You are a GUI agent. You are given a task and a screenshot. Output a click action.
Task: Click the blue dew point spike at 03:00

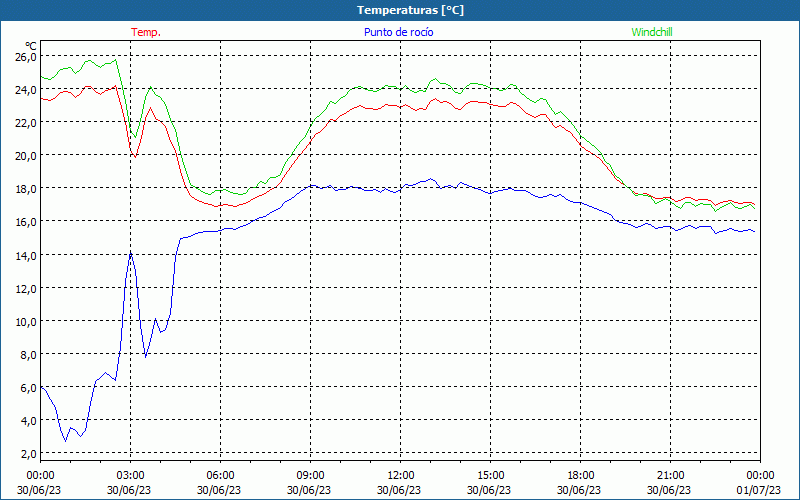point(131,253)
